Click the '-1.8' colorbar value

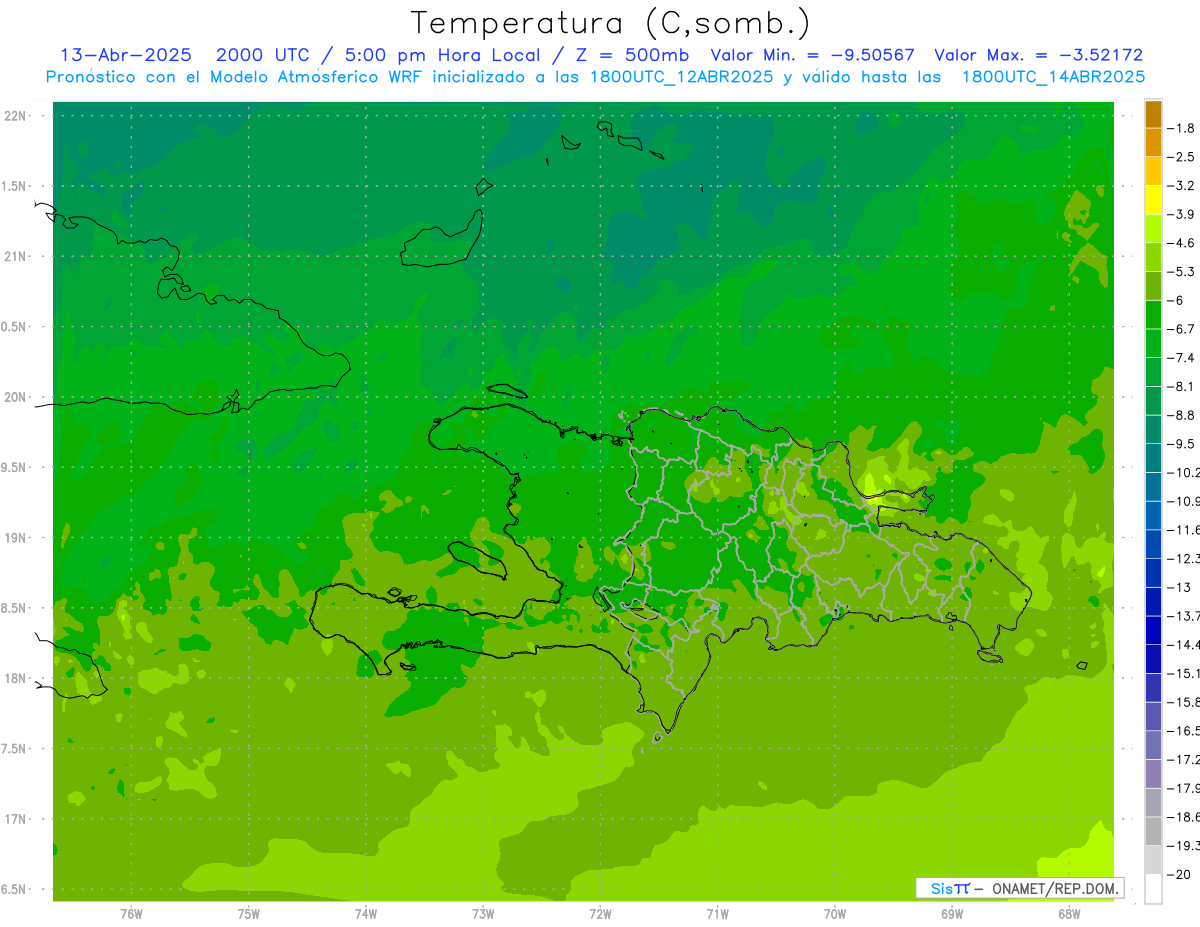pos(1181,128)
